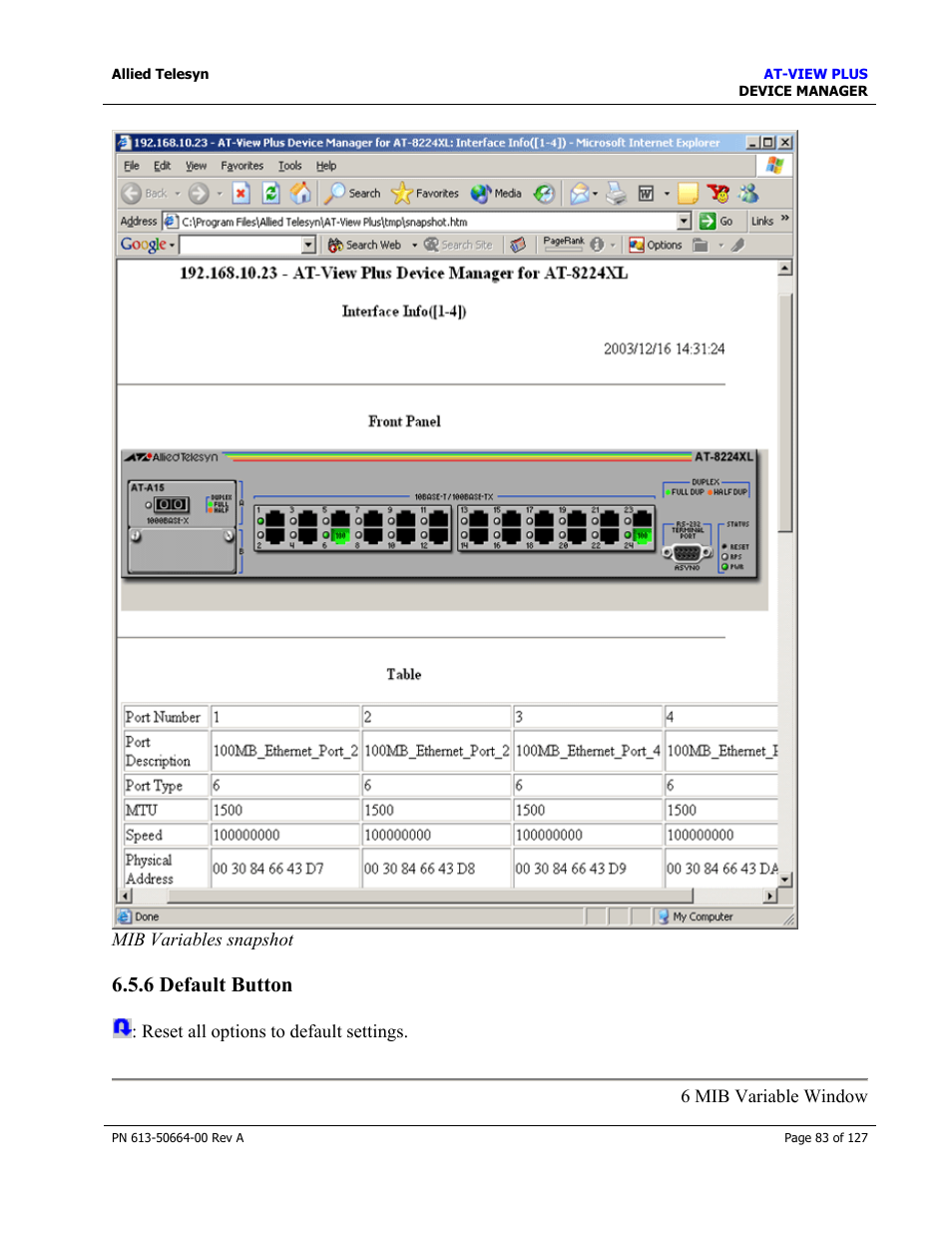This screenshot has height=1233, width=952.
Task: Click the Google search input field
Action: (x=240, y=245)
